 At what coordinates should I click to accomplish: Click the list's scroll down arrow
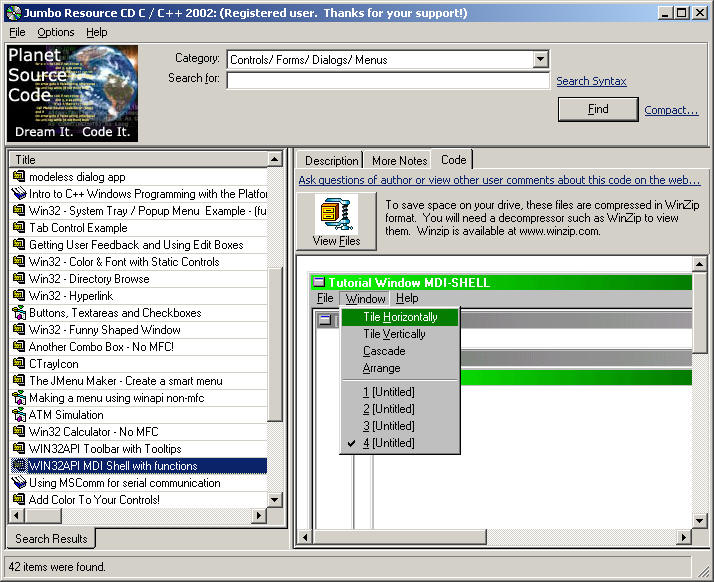274,500
